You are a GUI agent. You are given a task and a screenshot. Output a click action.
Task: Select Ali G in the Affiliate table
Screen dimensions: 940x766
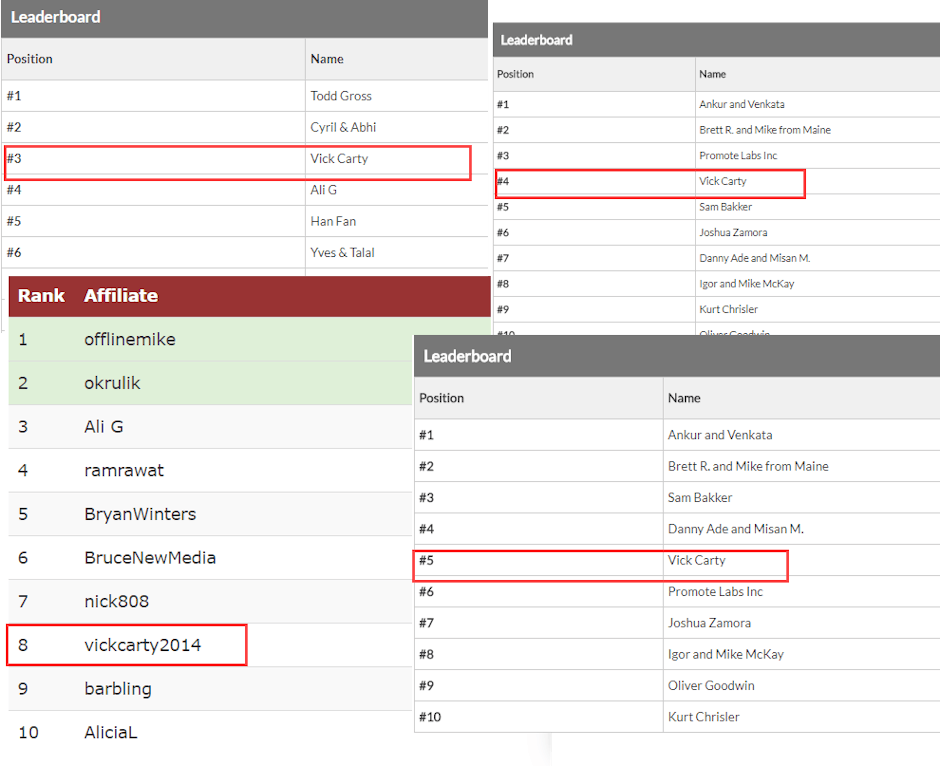103,427
